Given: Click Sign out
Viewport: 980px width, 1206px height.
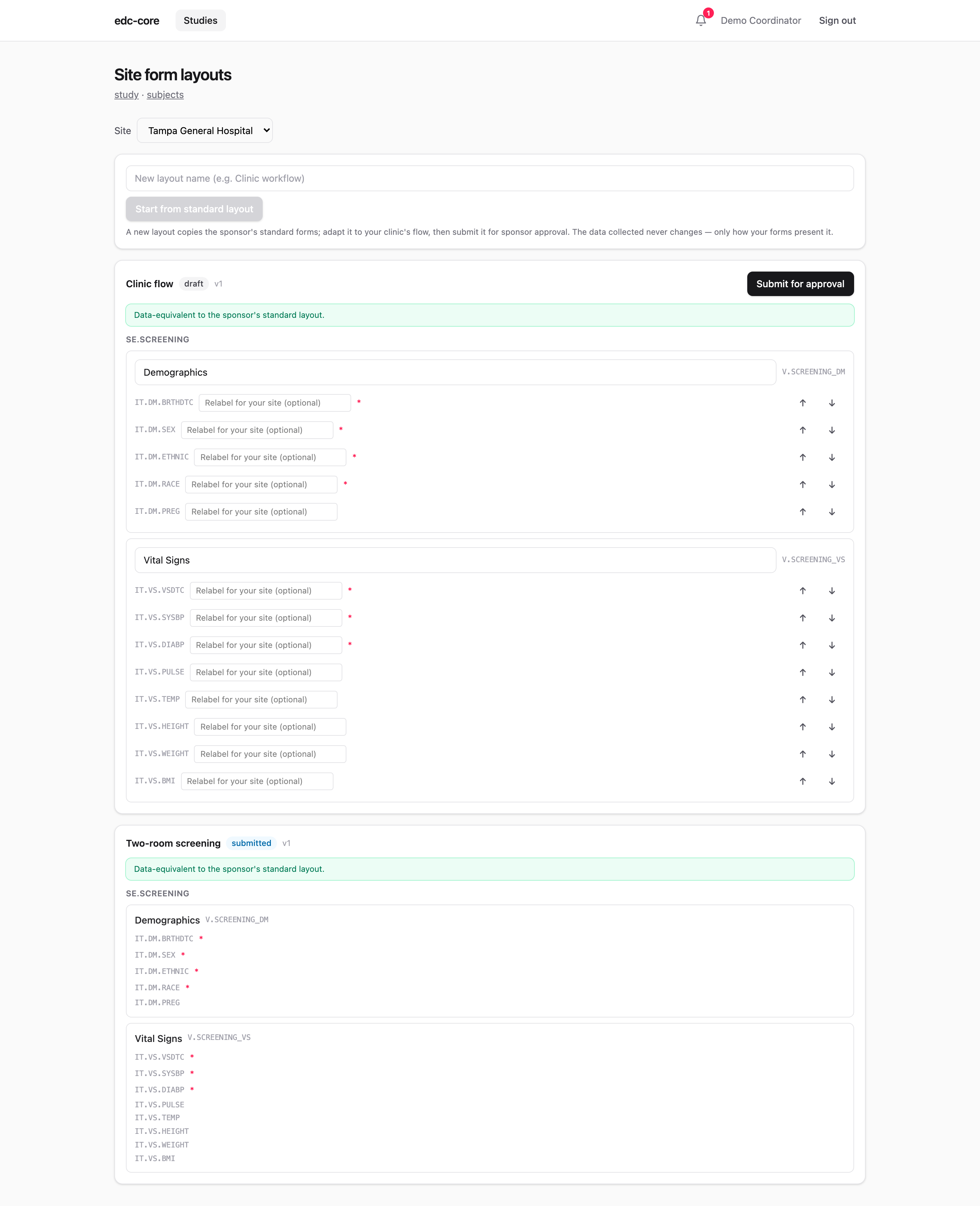Looking at the screenshot, I should (837, 20).
